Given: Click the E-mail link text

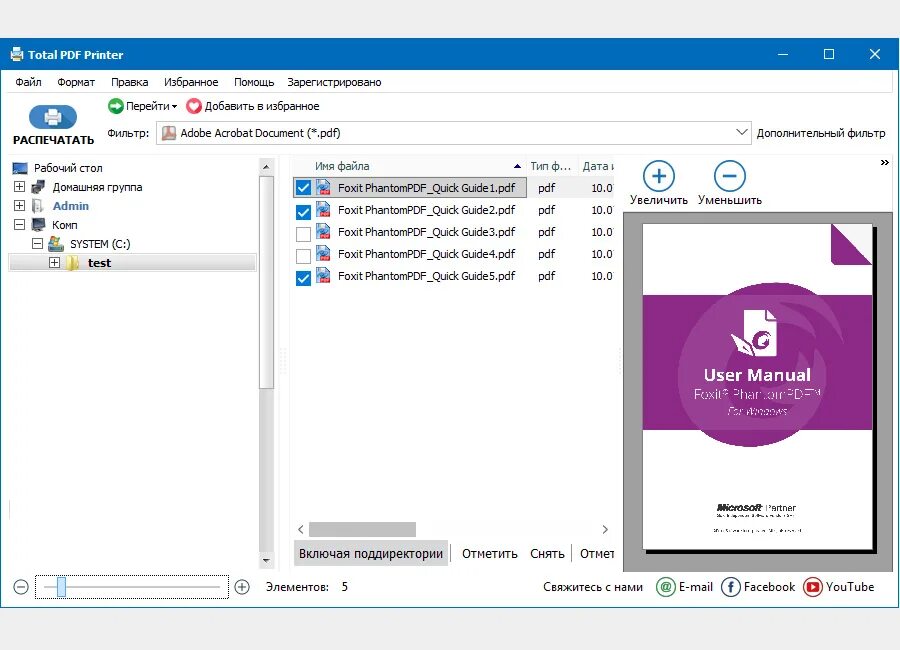Looking at the screenshot, I should 696,587.
